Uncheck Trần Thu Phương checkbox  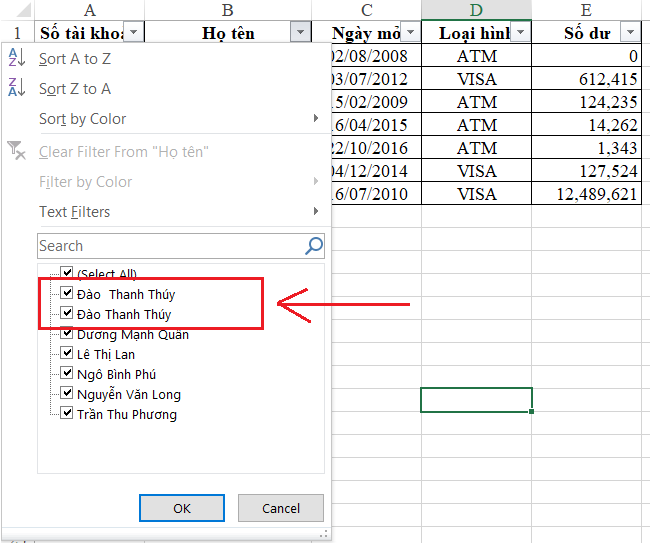67,413
